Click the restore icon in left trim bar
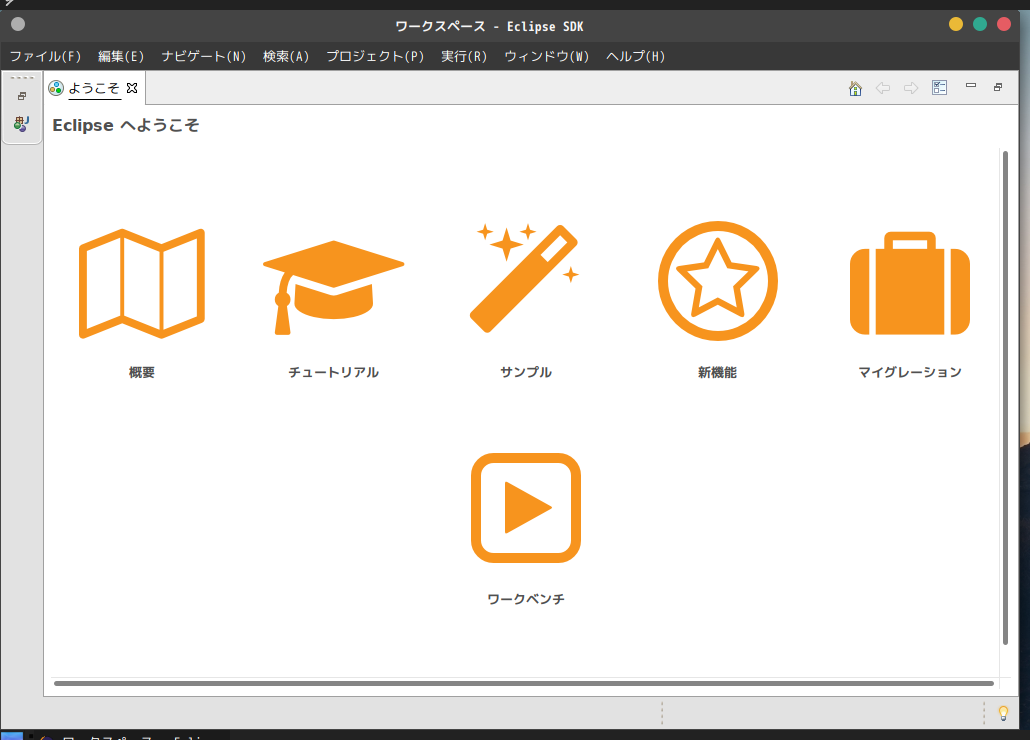Screen dimensions: 1030x740 click(22, 96)
